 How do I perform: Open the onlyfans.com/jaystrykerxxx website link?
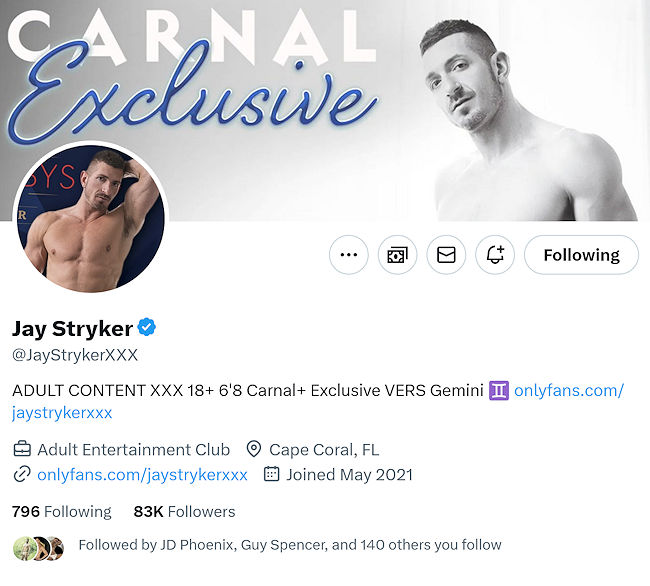143,474
